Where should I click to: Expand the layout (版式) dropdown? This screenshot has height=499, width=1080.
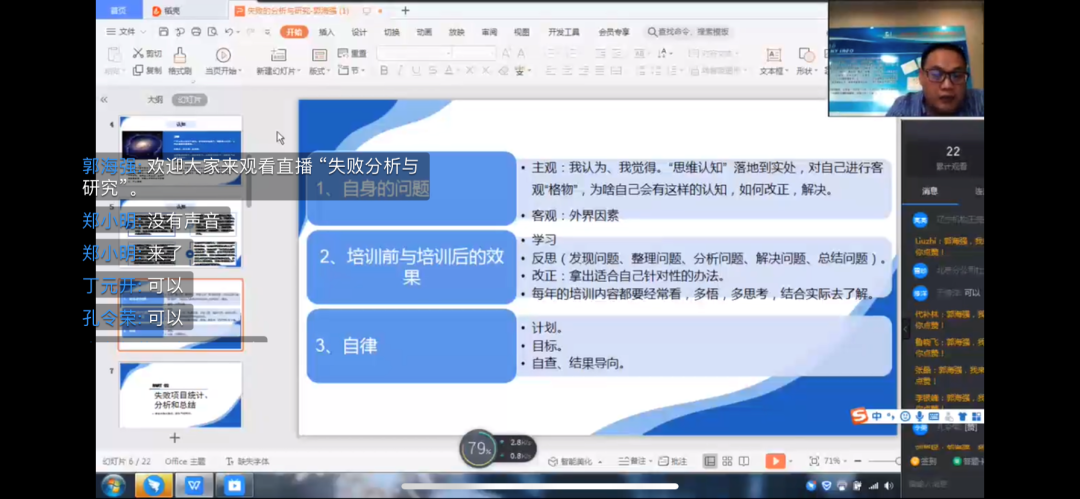pos(319,71)
